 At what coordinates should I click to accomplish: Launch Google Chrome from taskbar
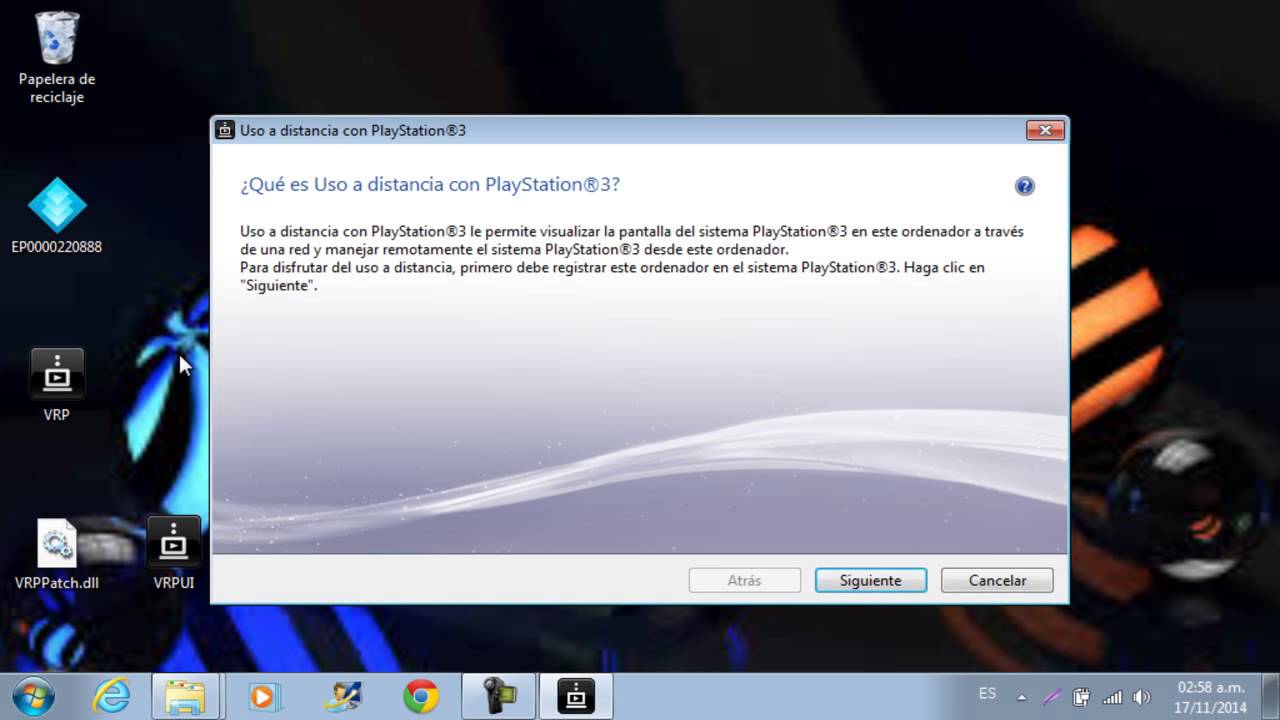tap(421, 696)
